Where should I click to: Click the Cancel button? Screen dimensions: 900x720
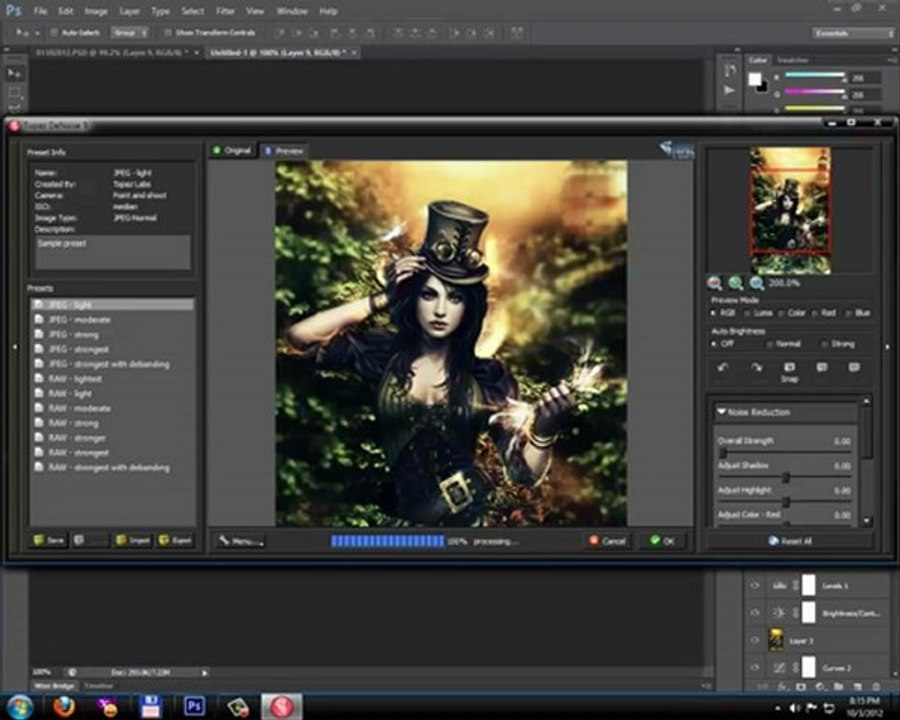pos(607,541)
